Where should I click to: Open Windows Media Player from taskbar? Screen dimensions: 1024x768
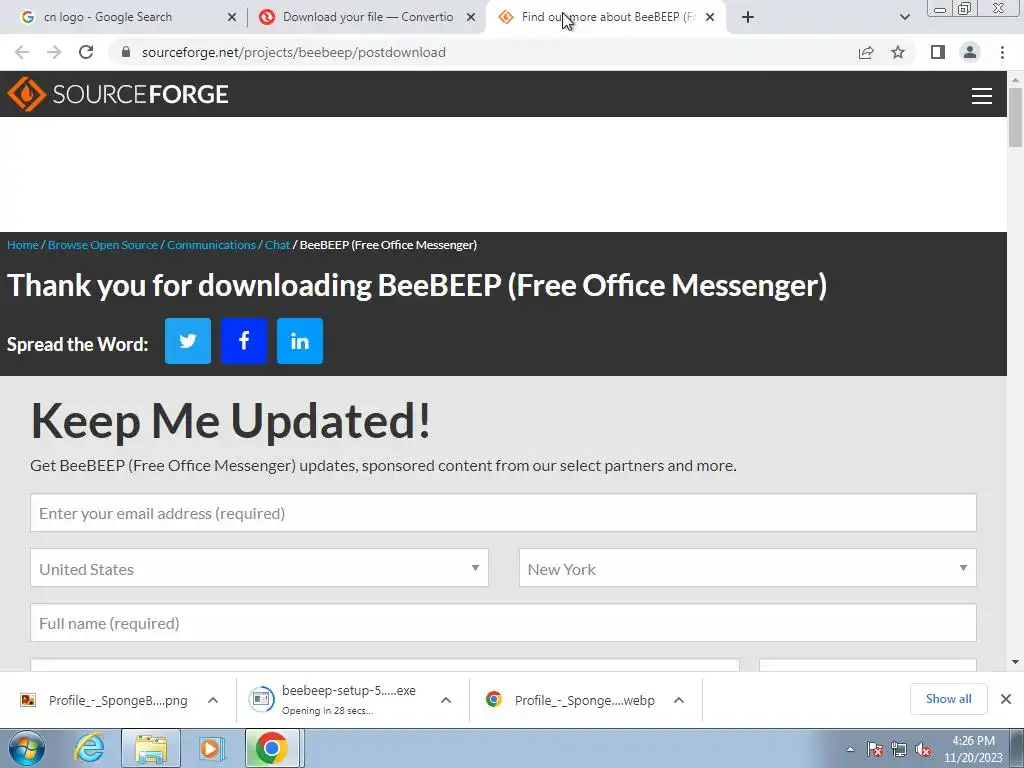pyautogui.click(x=210, y=748)
